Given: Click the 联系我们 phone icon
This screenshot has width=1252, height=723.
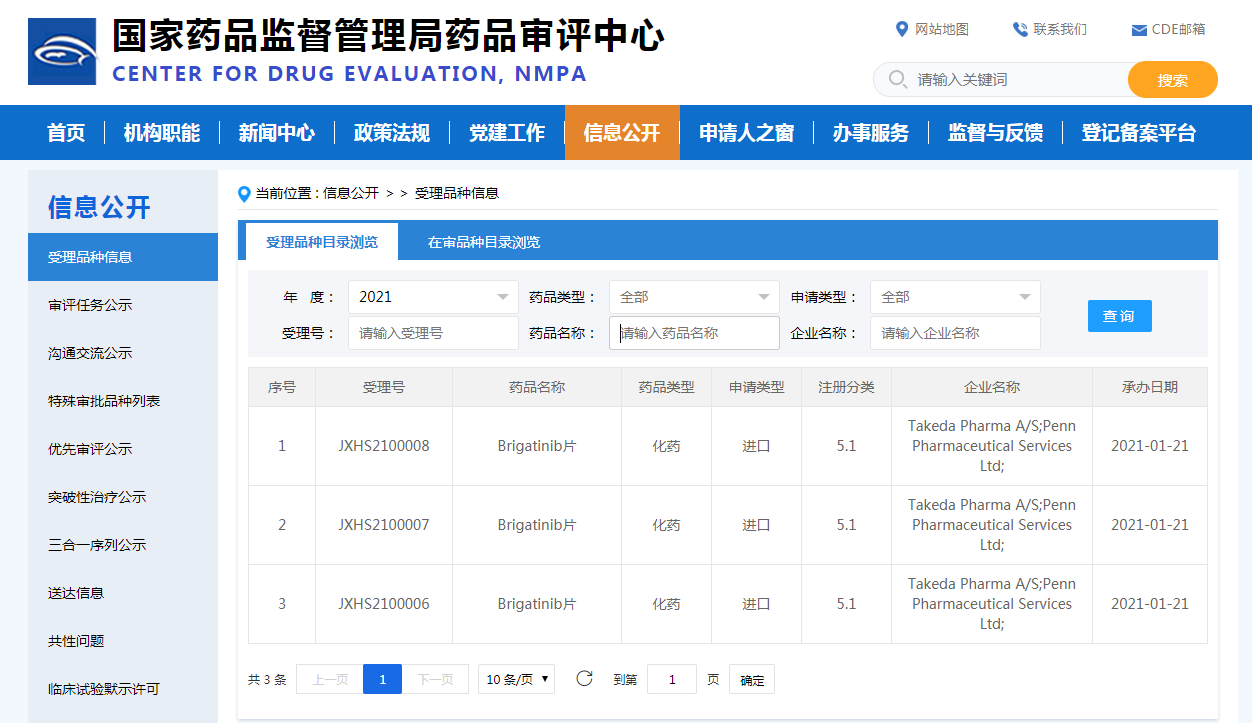Looking at the screenshot, I should (x=1020, y=29).
